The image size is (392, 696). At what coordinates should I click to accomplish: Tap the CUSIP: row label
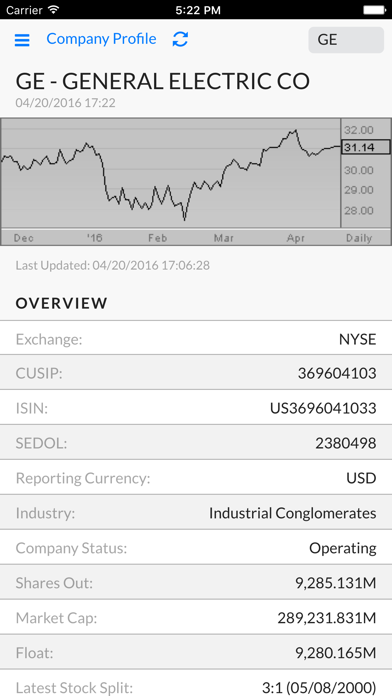[39, 373]
